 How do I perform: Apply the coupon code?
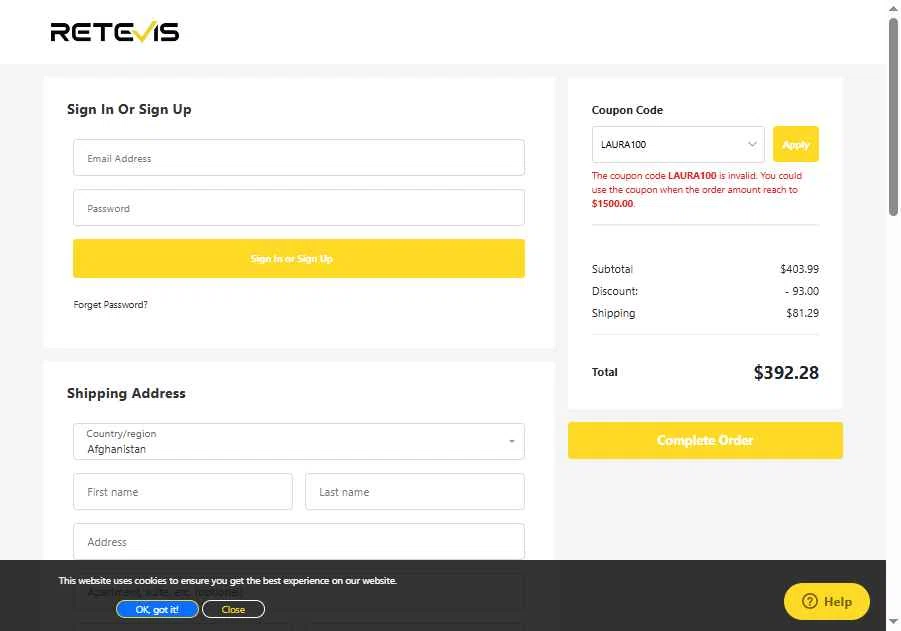click(x=796, y=144)
